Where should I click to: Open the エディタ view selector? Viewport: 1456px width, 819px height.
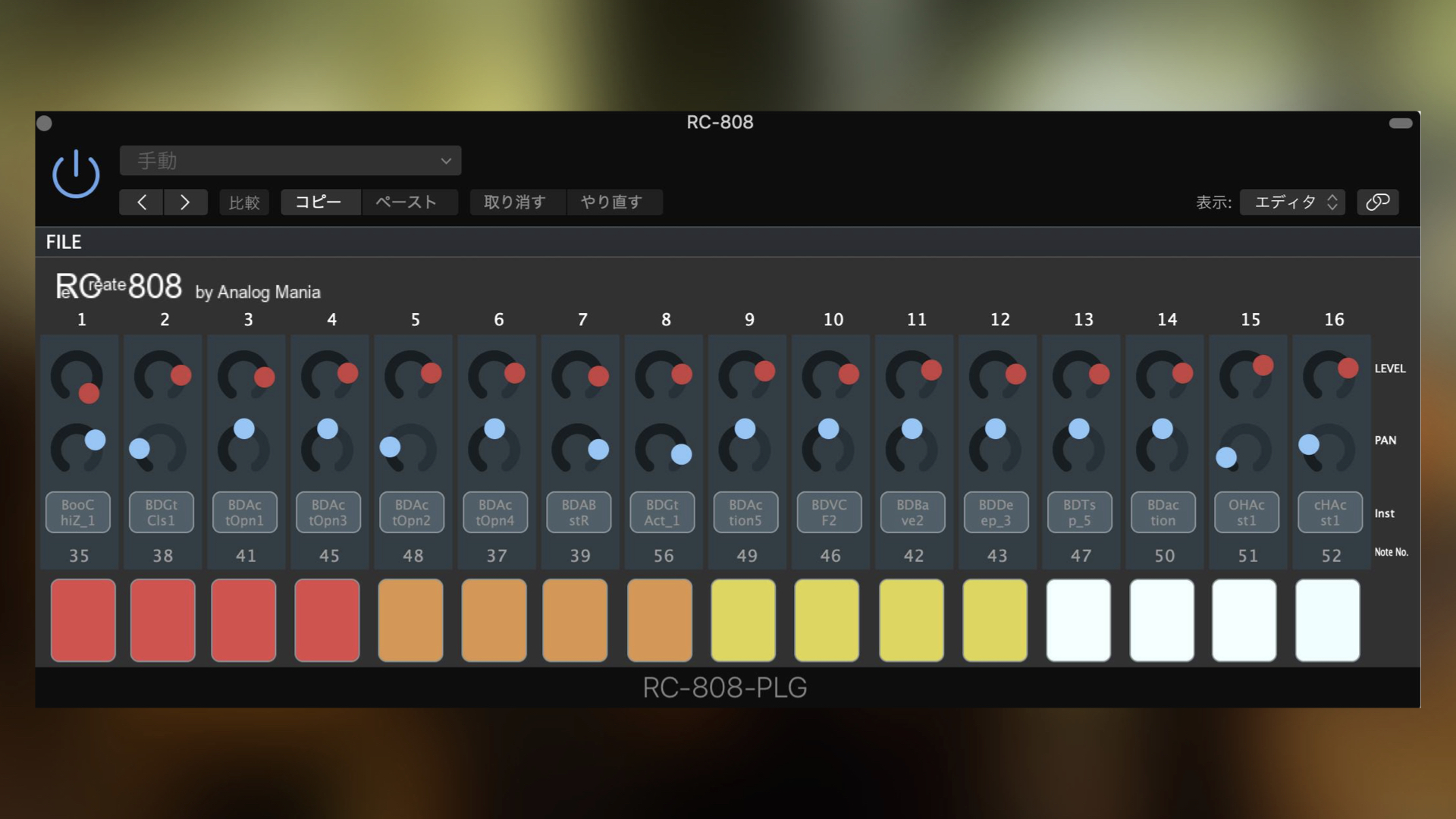pos(1292,202)
